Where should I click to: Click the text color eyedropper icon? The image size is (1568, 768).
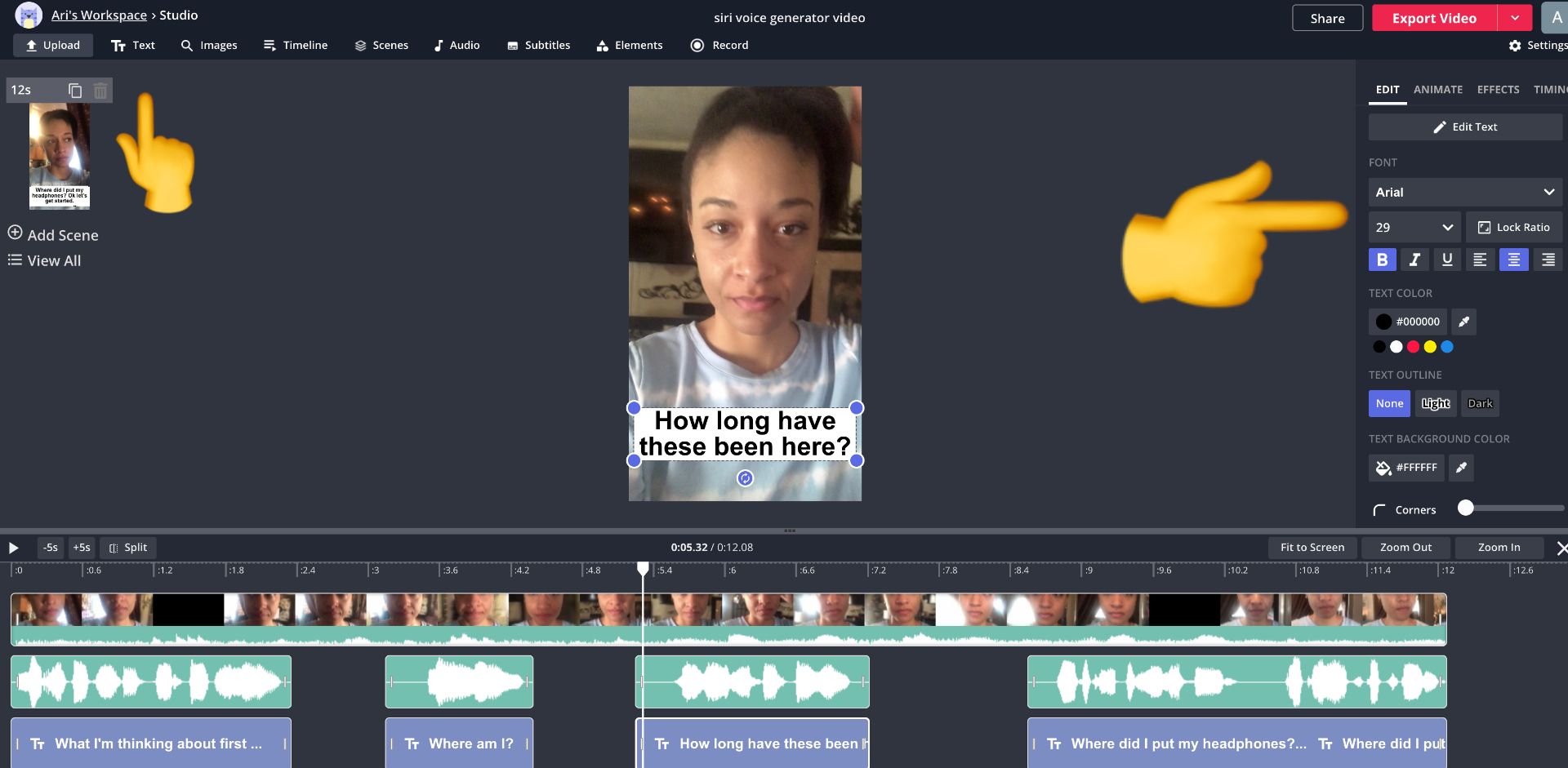(x=1463, y=322)
